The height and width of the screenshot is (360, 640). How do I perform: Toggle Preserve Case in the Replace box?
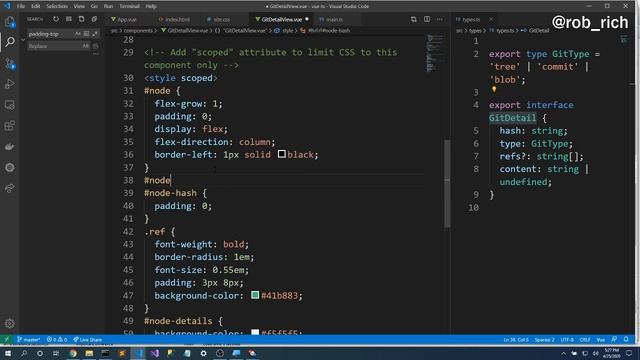(x=85, y=46)
